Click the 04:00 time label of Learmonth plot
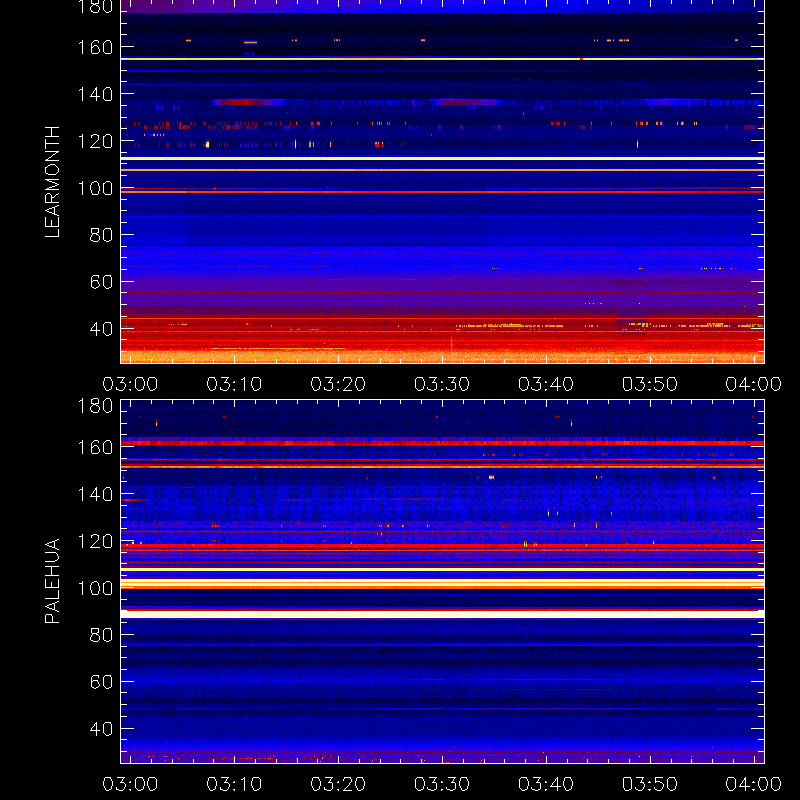 pos(754,384)
